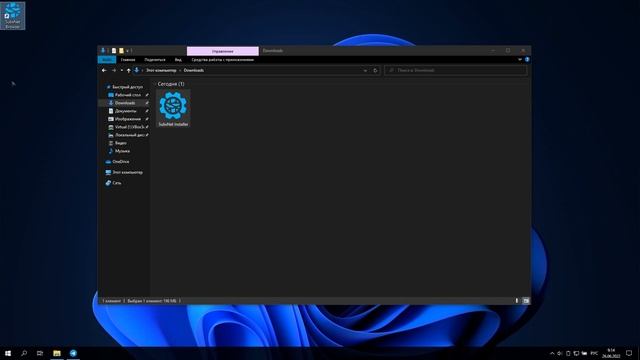The image size is (640, 360).
Task: Go up one folder level
Action: 129,70
